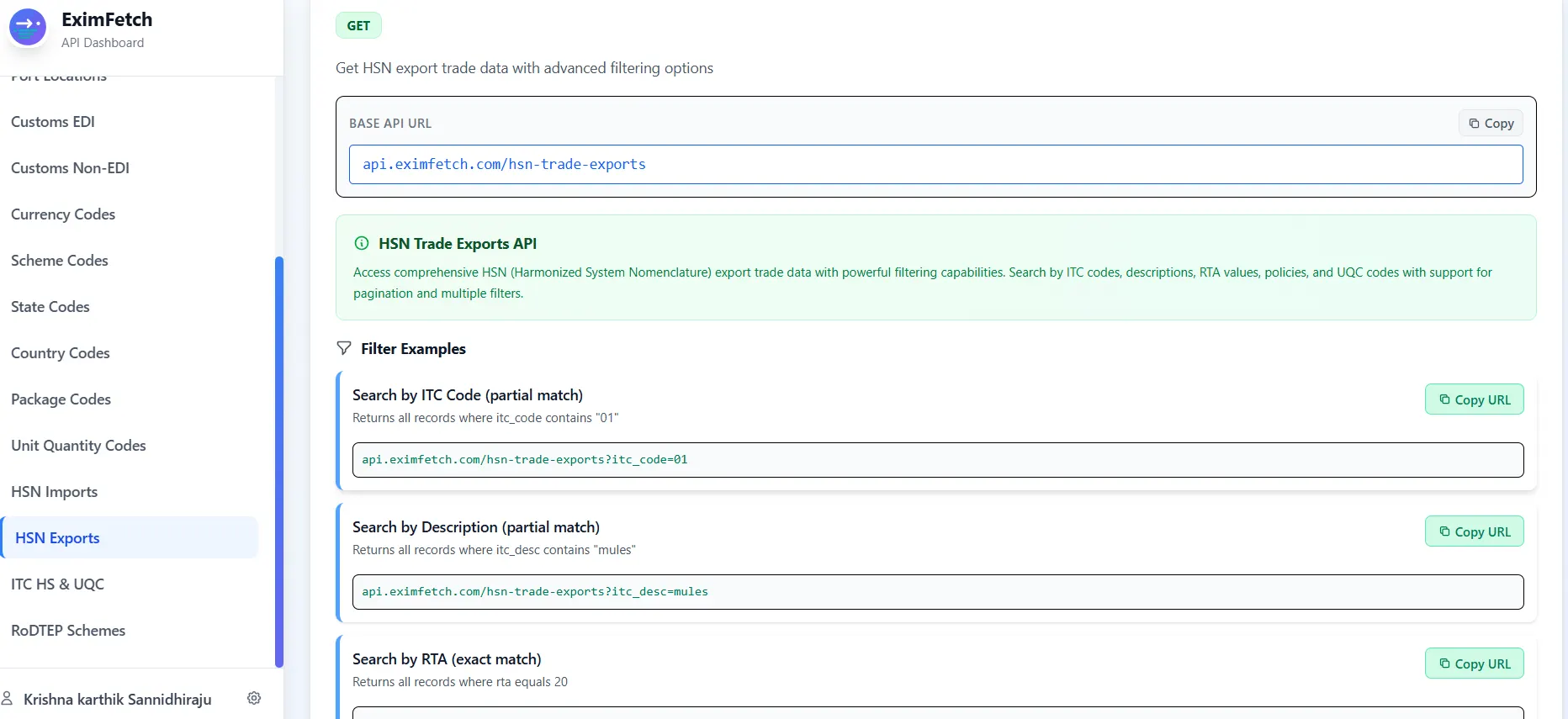This screenshot has height=719, width=1568.
Task: Click the user name Krishna karthik Sannidhiraju
Action: [118, 699]
